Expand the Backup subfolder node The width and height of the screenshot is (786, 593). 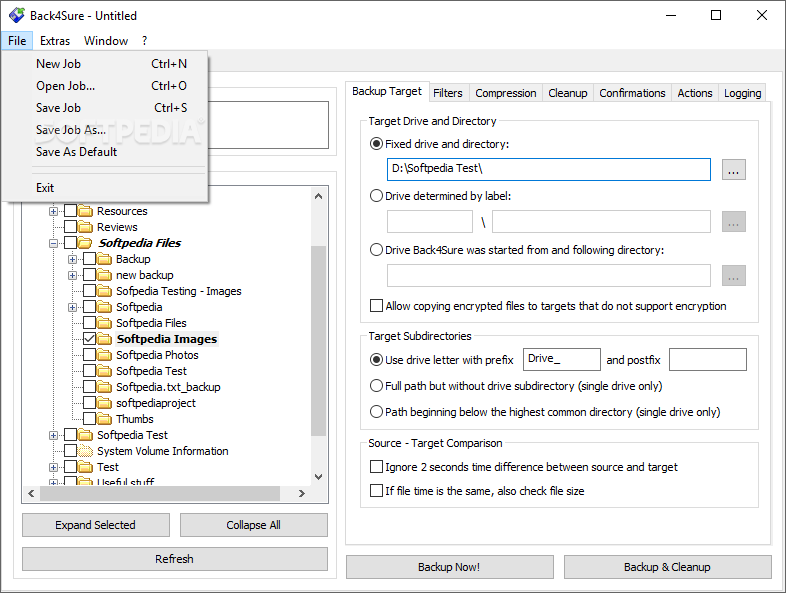coord(72,260)
